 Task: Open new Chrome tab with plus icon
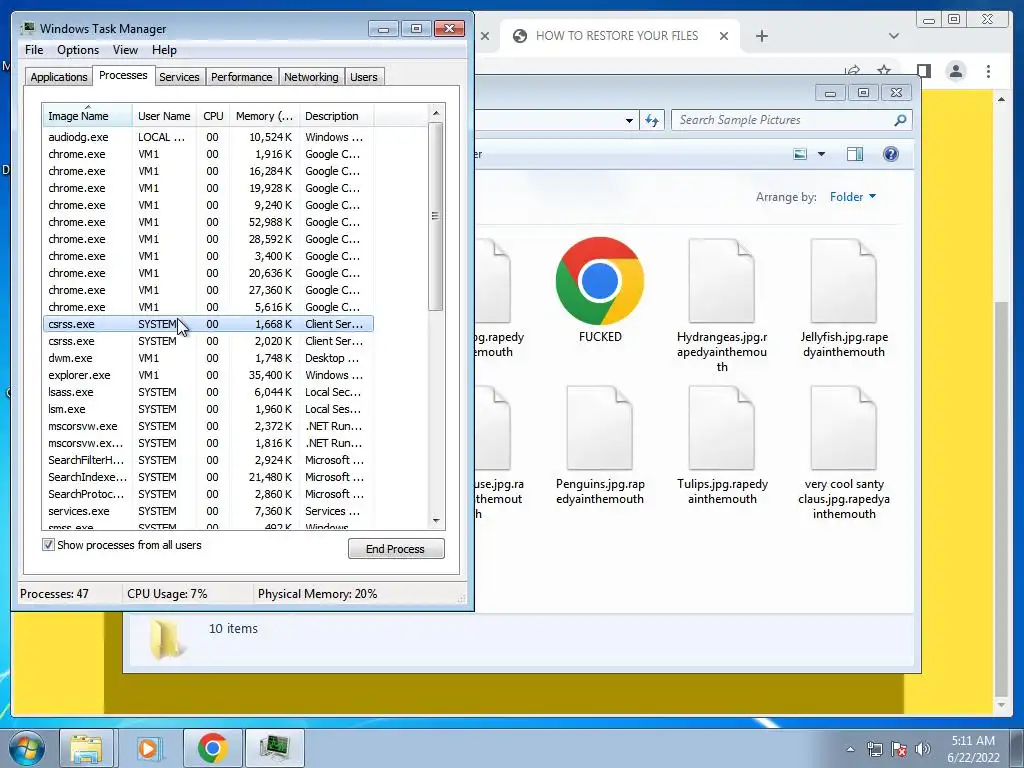click(761, 36)
